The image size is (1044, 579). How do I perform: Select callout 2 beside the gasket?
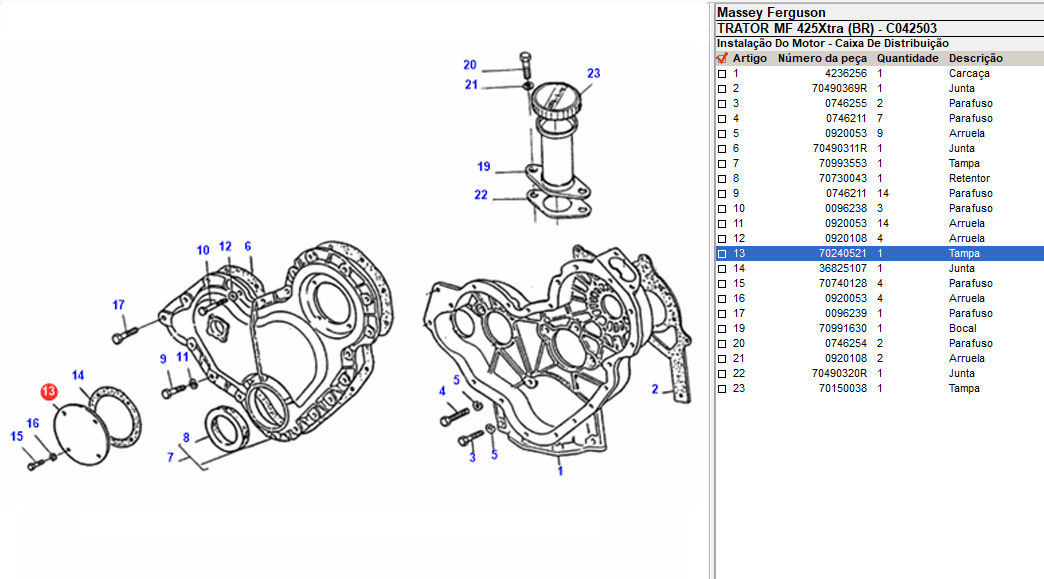655,389
